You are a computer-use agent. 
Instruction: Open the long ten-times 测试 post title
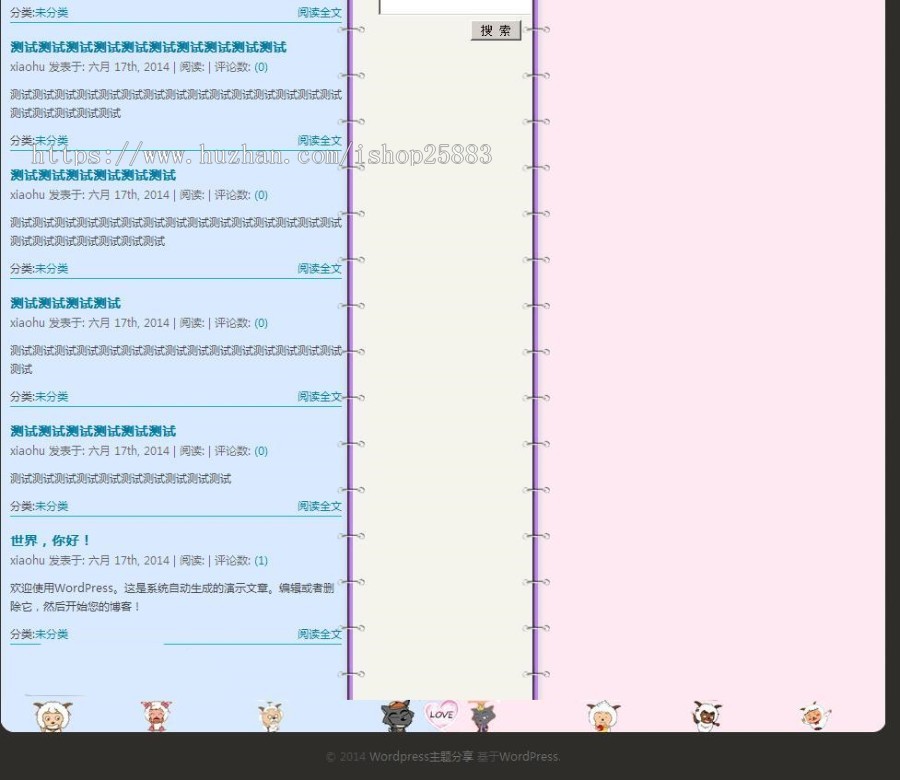[x=148, y=47]
